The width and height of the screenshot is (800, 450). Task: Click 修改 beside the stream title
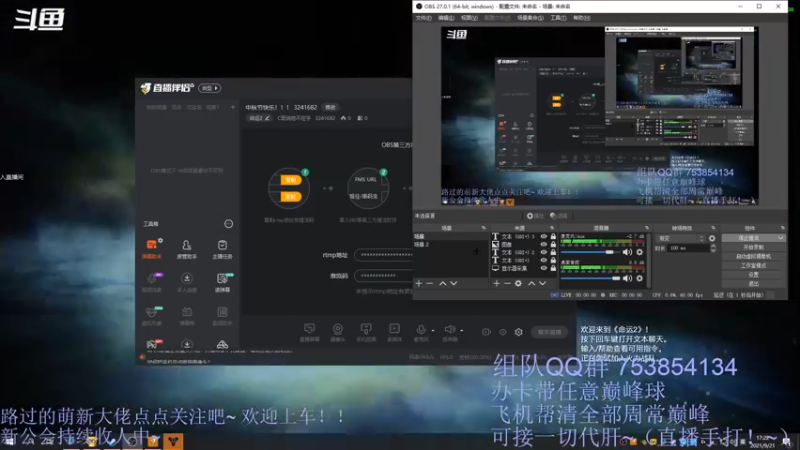(331, 107)
